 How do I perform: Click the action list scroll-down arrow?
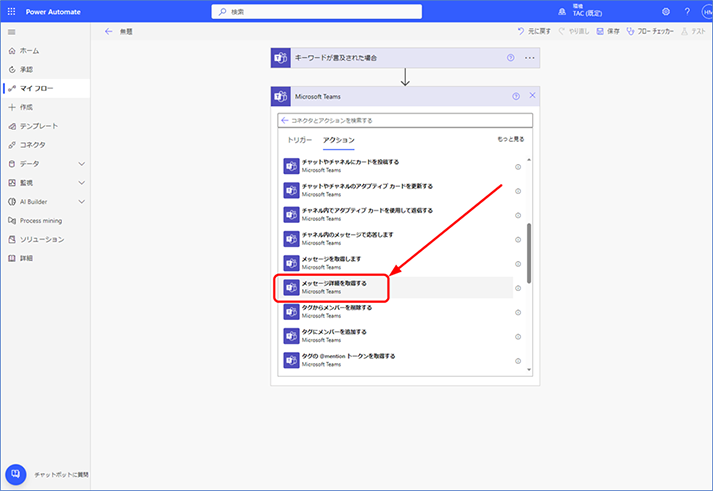coord(529,370)
